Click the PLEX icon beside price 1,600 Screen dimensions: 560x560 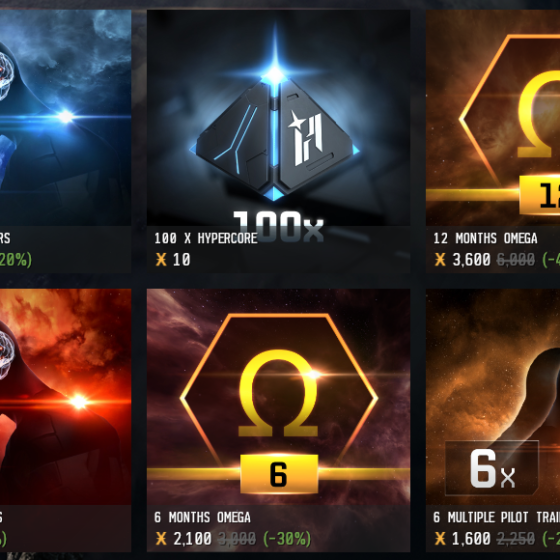(440, 539)
